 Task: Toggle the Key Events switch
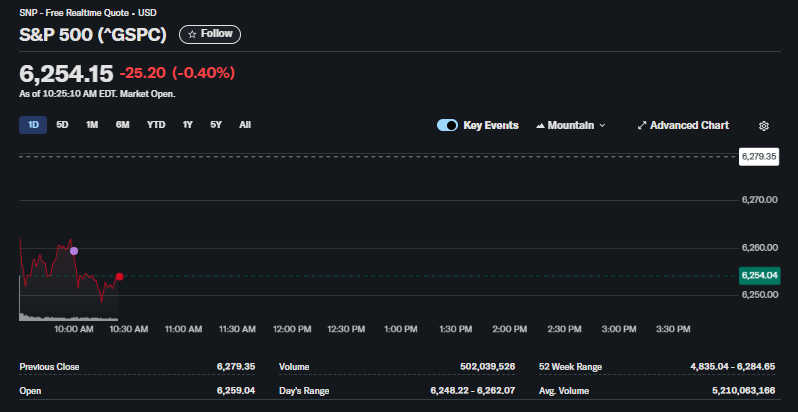point(447,125)
